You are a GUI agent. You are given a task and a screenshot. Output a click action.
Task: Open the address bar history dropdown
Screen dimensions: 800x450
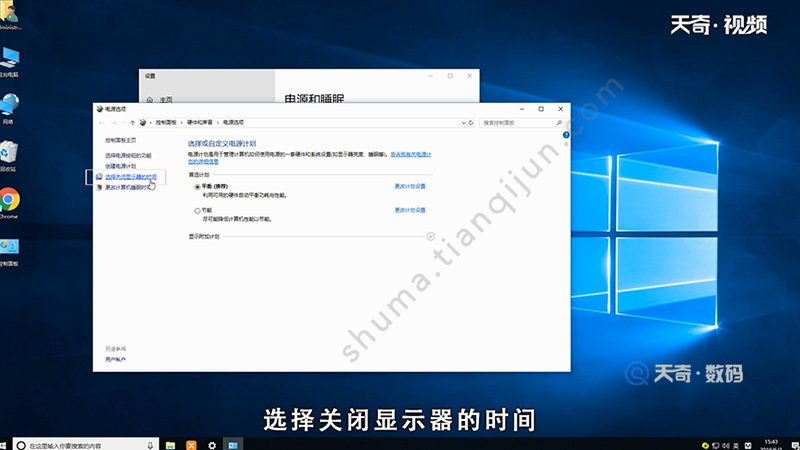[x=463, y=122]
